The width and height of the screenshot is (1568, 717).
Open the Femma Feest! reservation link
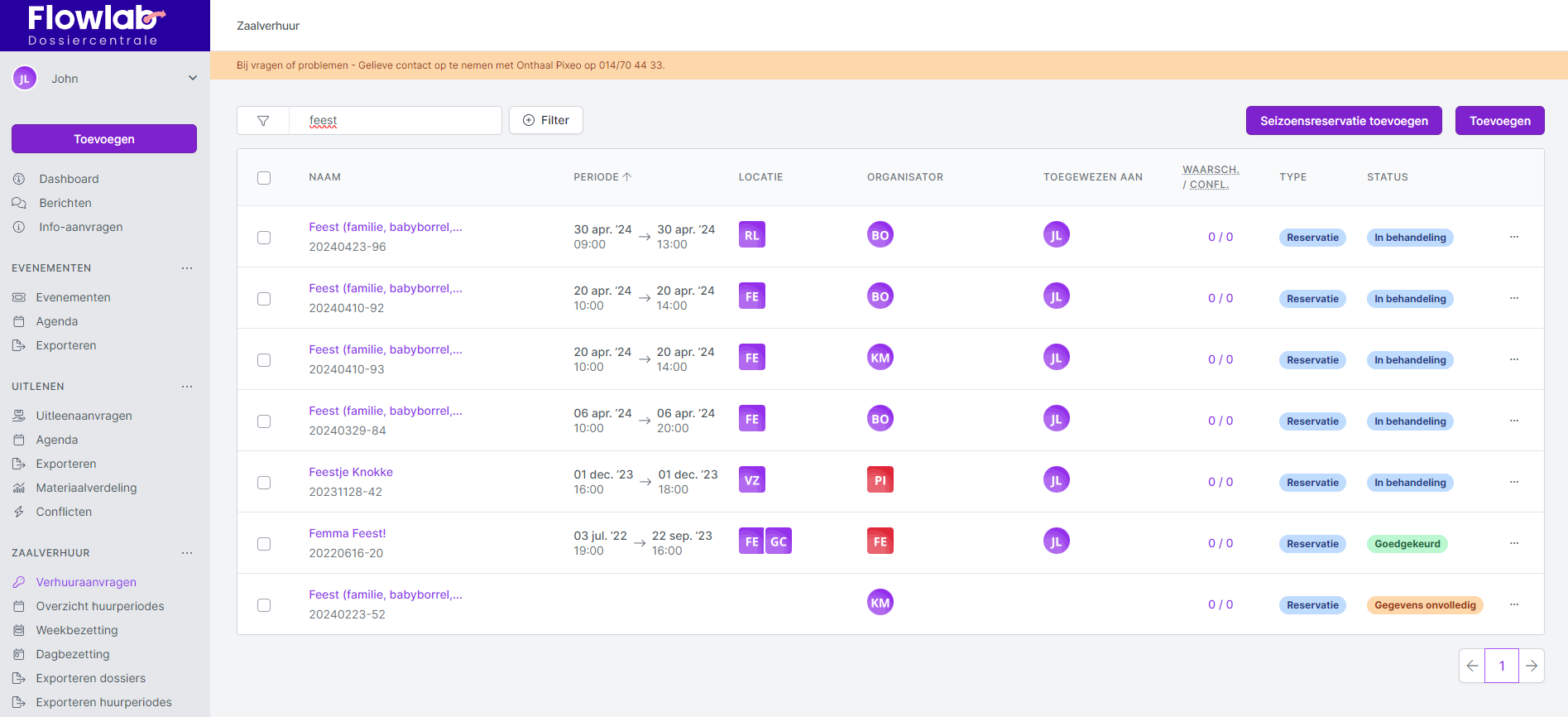(x=348, y=533)
